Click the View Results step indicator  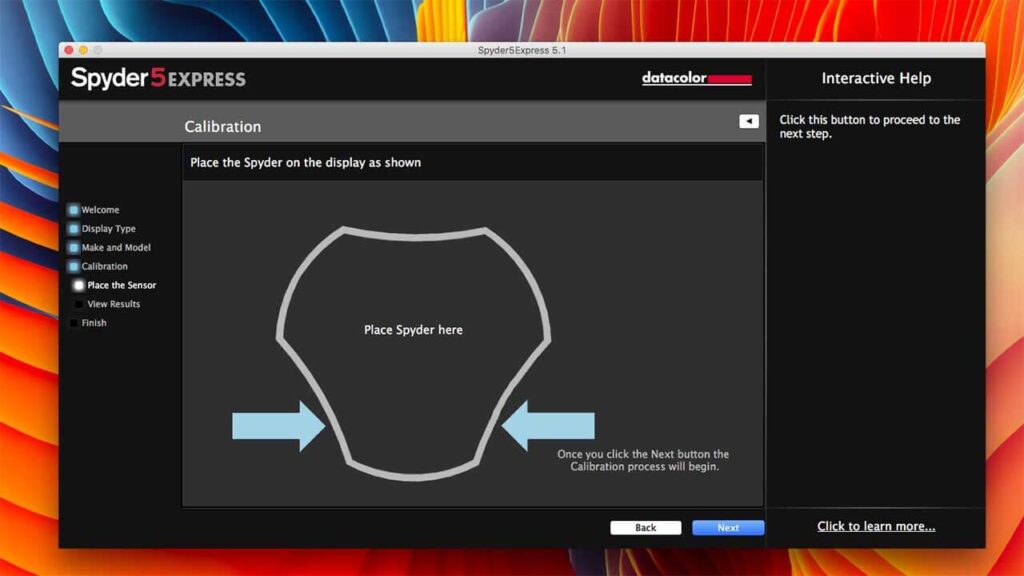[79, 304]
